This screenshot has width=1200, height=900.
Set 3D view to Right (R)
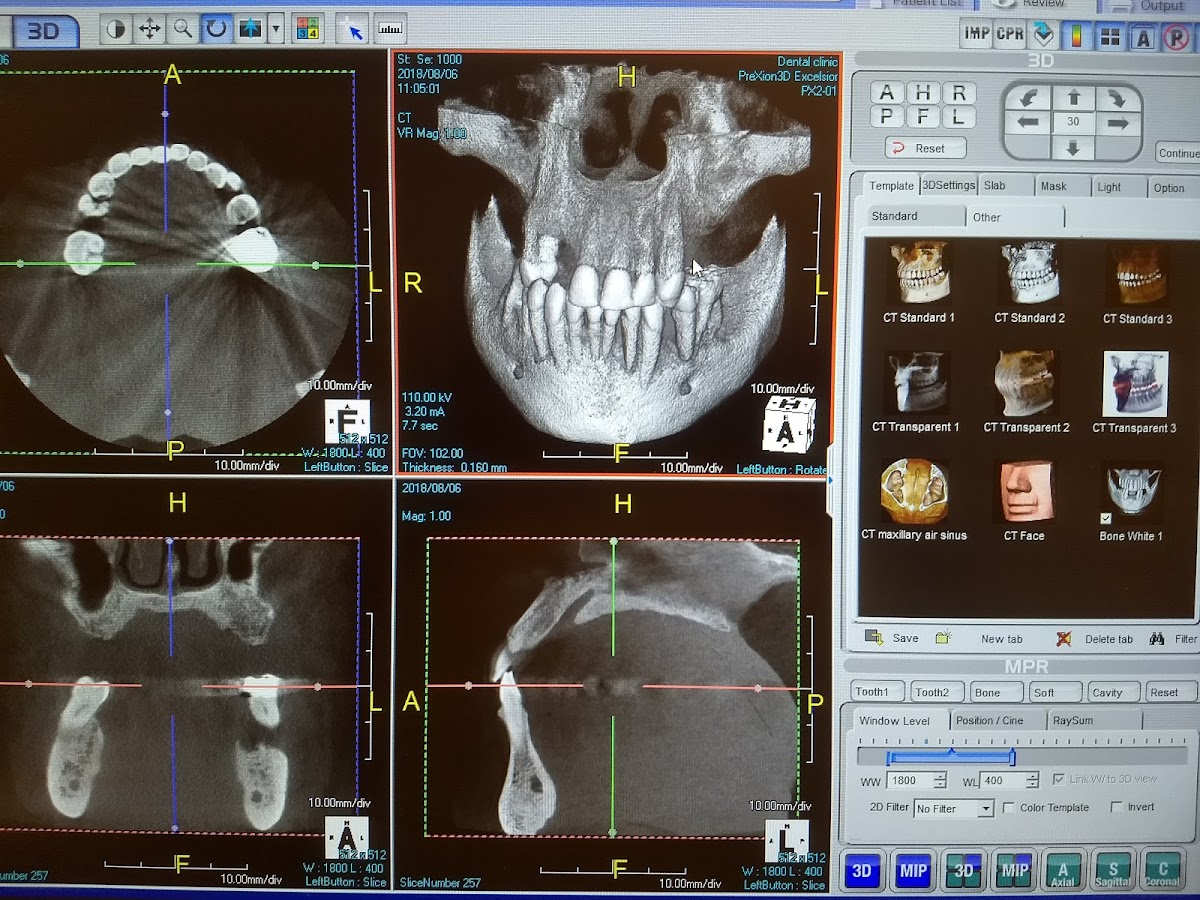[958, 93]
